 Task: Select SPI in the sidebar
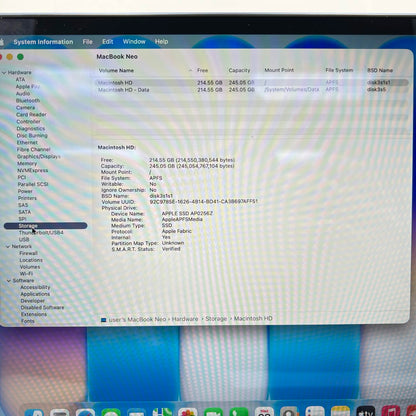coord(22,219)
